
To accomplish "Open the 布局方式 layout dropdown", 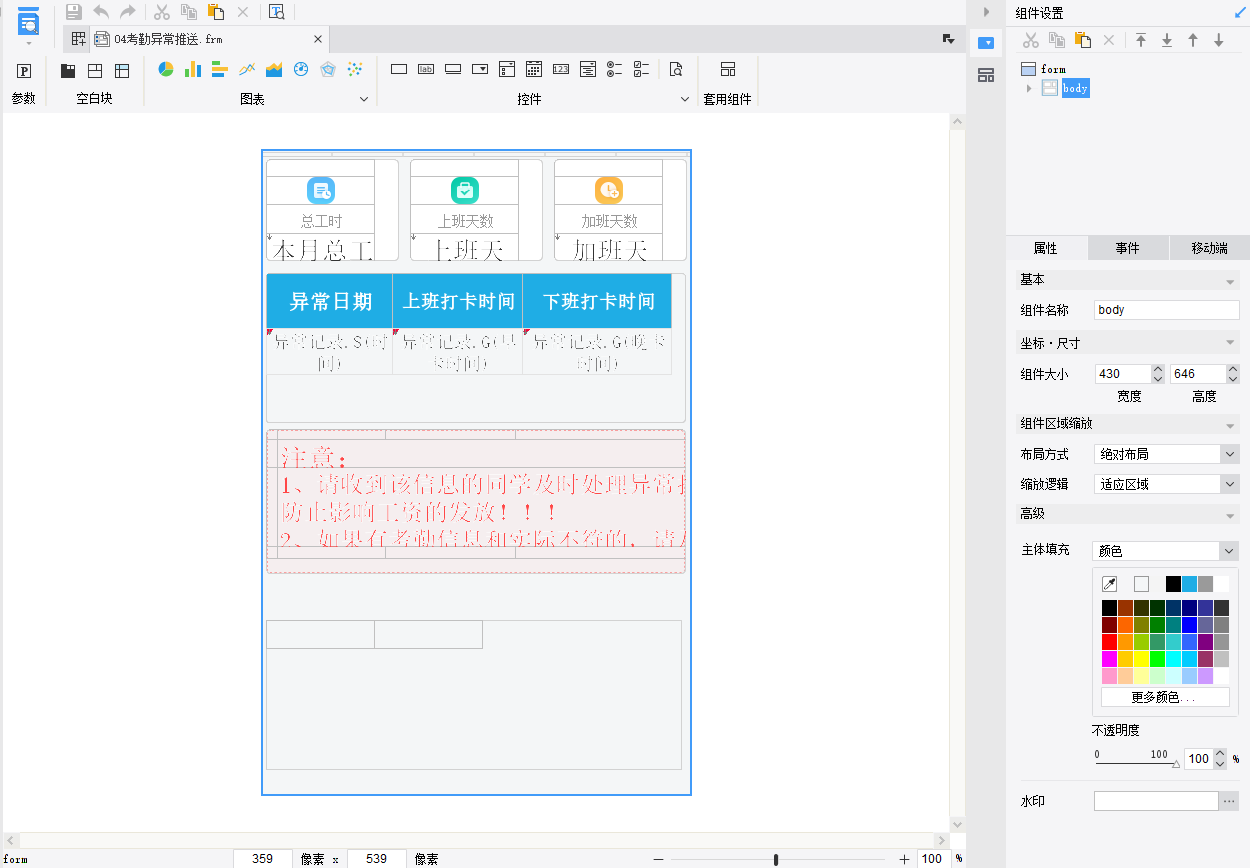I will [x=1230, y=454].
